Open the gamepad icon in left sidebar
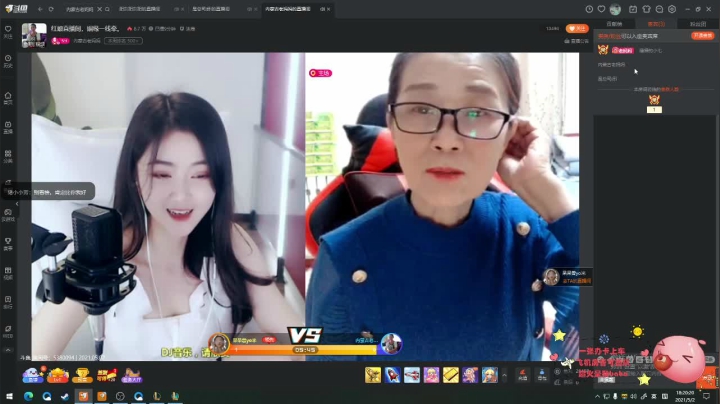Image resolution: width=720 pixels, height=404 pixels. [x=8, y=215]
